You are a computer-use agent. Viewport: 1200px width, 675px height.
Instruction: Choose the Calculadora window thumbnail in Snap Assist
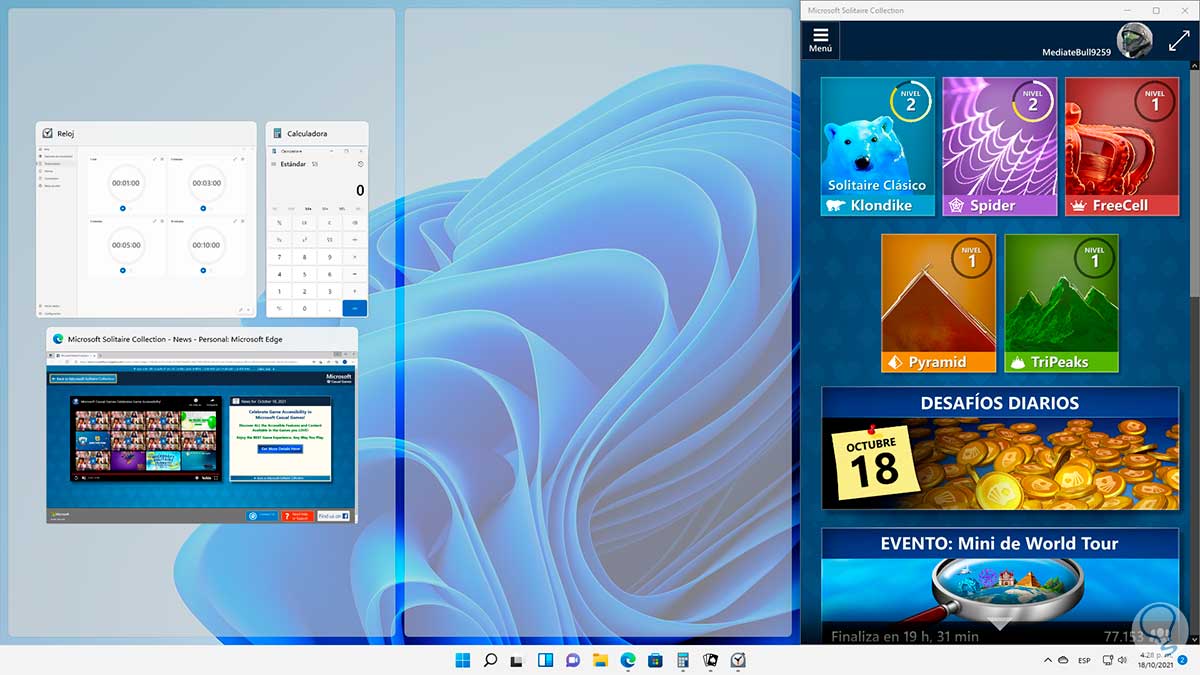[x=317, y=220]
